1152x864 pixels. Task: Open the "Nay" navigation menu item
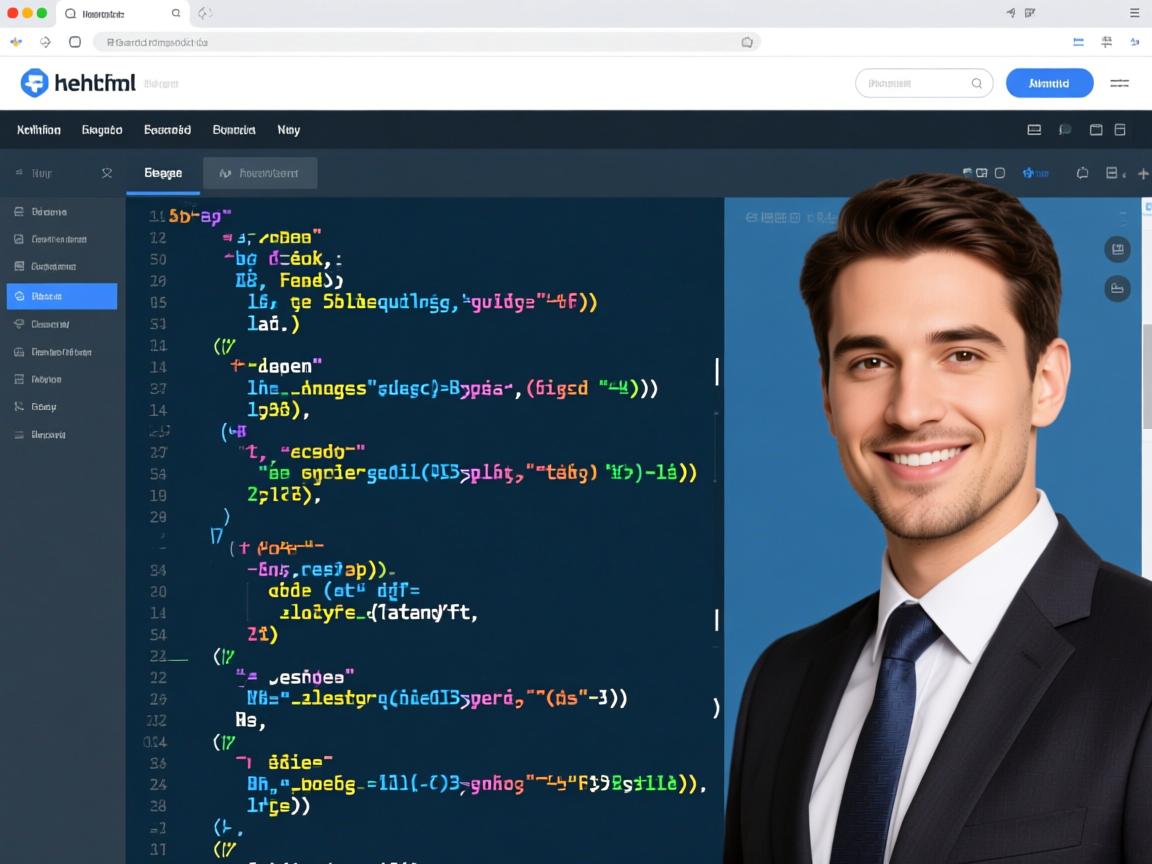coord(288,130)
